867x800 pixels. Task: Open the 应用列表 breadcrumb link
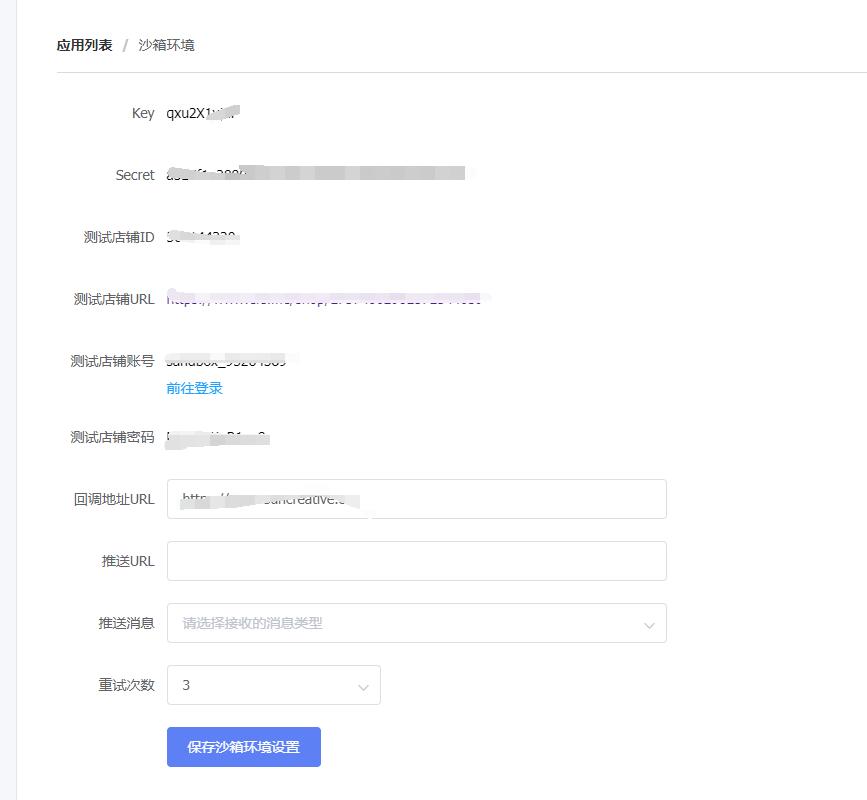click(x=86, y=45)
